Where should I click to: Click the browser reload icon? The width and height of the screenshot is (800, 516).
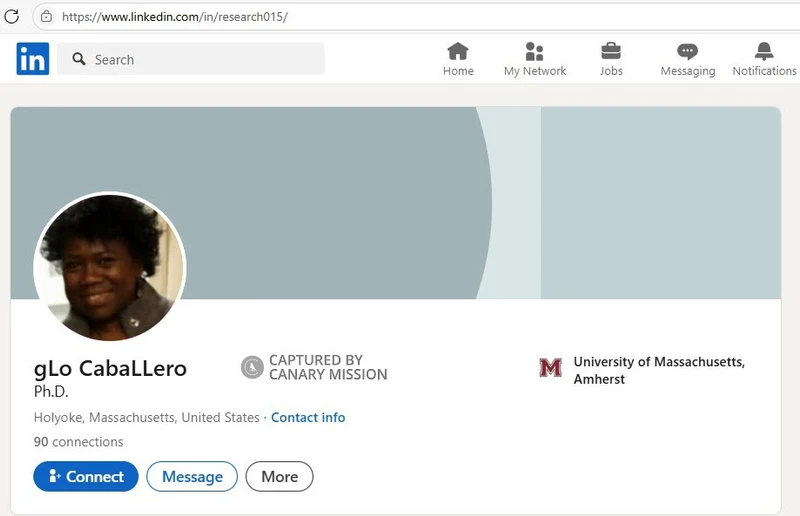coord(12,16)
